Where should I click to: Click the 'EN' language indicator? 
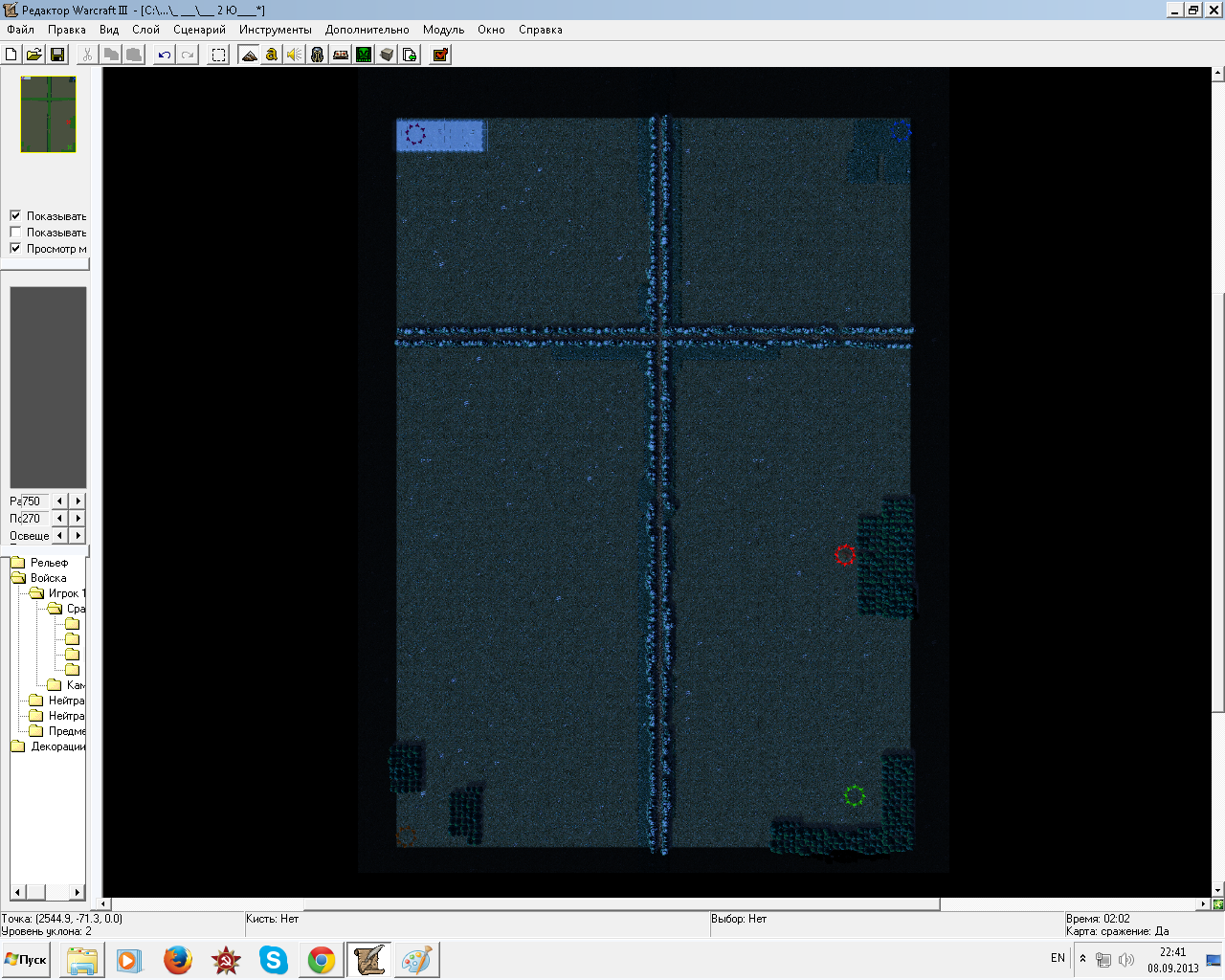pyautogui.click(x=1058, y=958)
